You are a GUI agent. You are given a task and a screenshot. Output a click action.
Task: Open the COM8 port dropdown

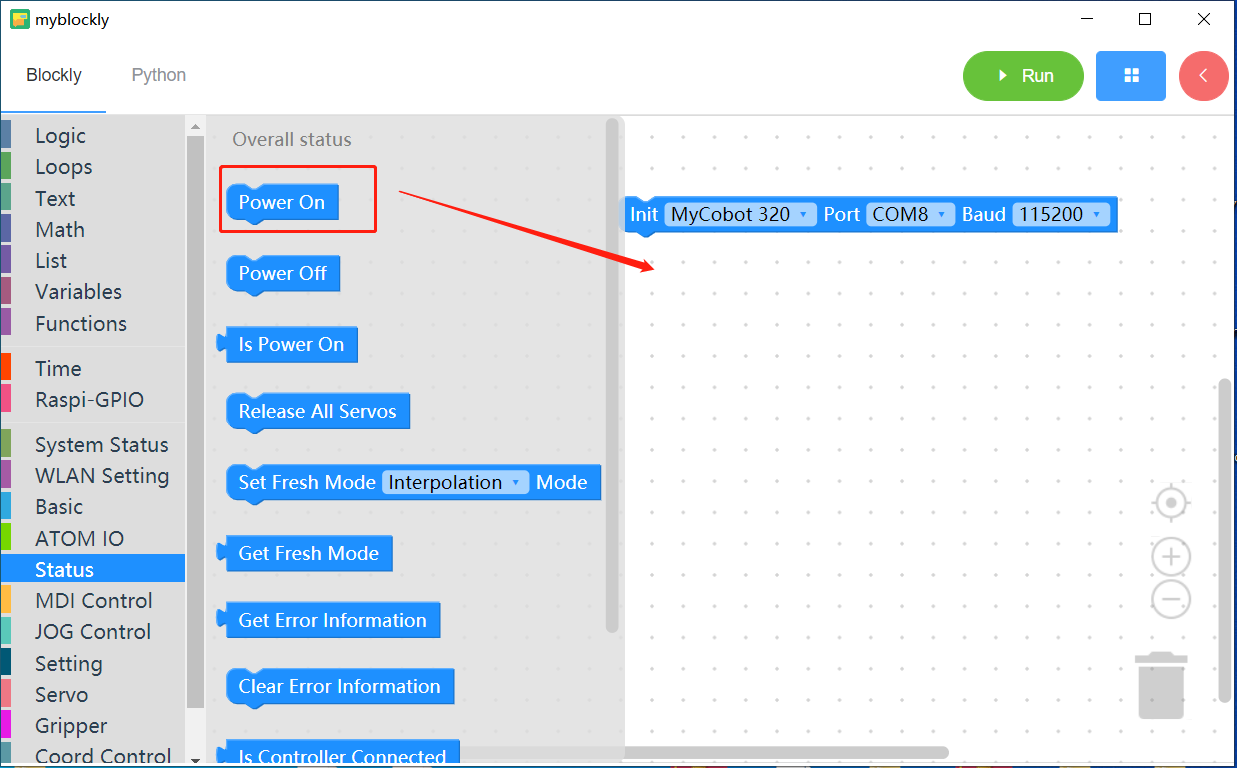pyautogui.click(x=910, y=214)
